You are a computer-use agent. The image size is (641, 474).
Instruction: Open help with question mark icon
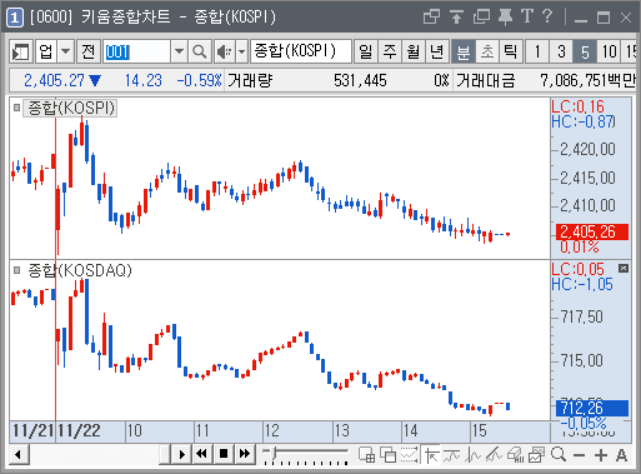pos(547,16)
